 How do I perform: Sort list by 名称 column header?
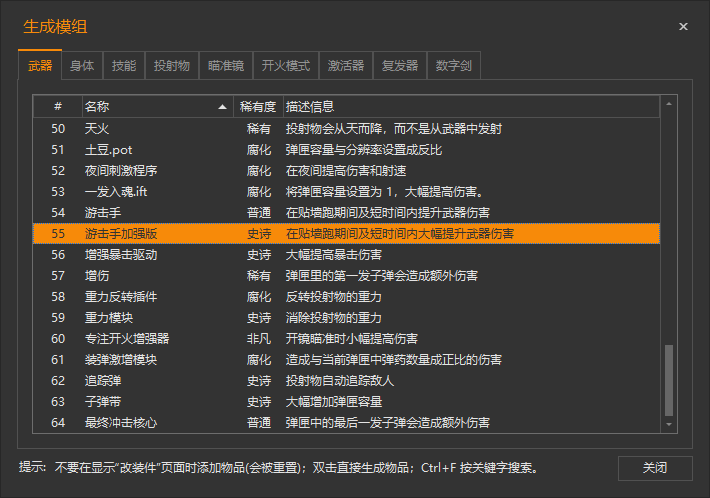(155, 106)
